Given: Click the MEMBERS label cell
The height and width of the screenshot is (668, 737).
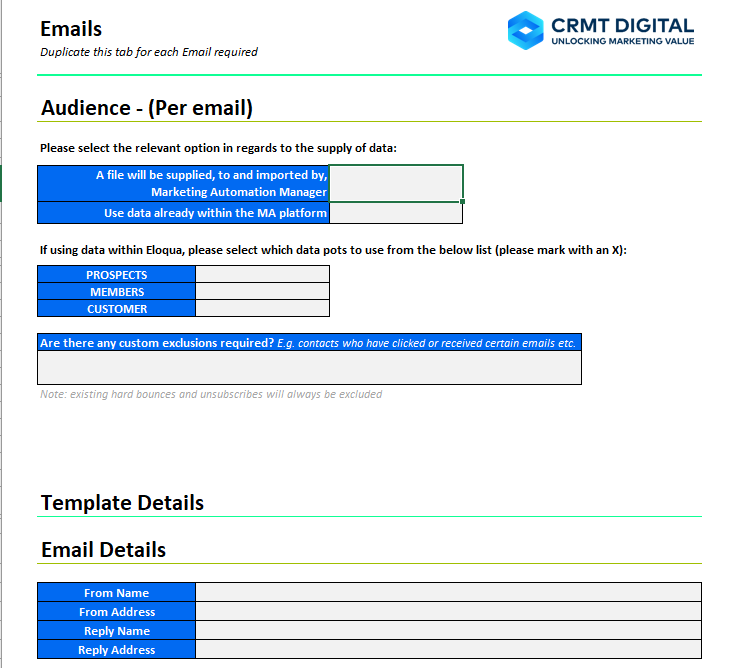Looking at the screenshot, I should pyautogui.click(x=117, y=291).
